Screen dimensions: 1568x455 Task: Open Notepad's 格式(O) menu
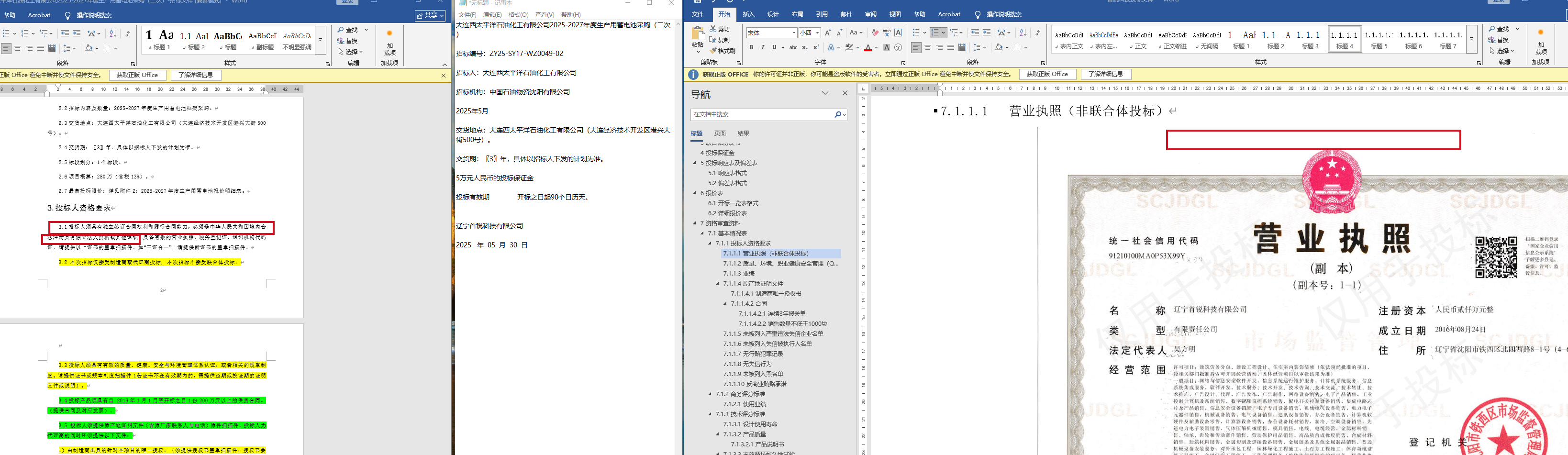coord(519,15)
